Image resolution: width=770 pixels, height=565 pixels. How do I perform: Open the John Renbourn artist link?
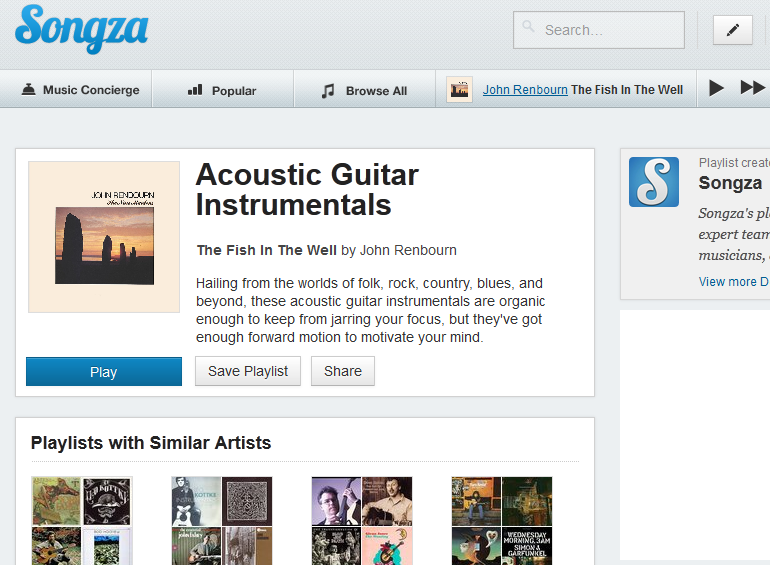[525, 90]
